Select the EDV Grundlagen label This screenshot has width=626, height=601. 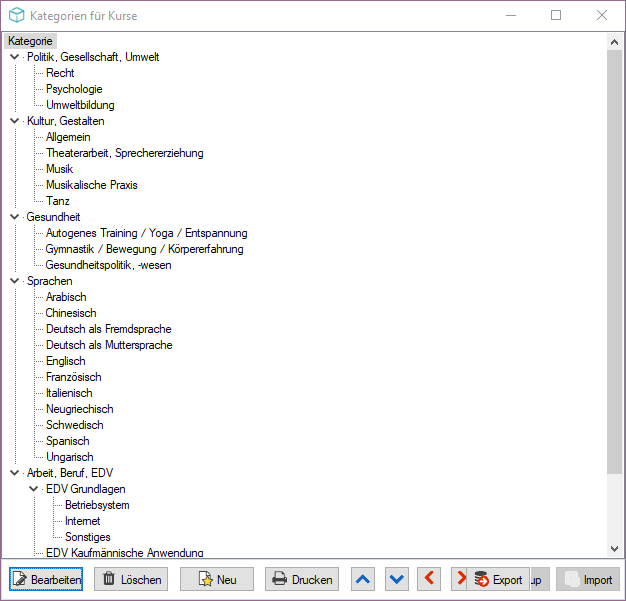[x=85, y=489]
